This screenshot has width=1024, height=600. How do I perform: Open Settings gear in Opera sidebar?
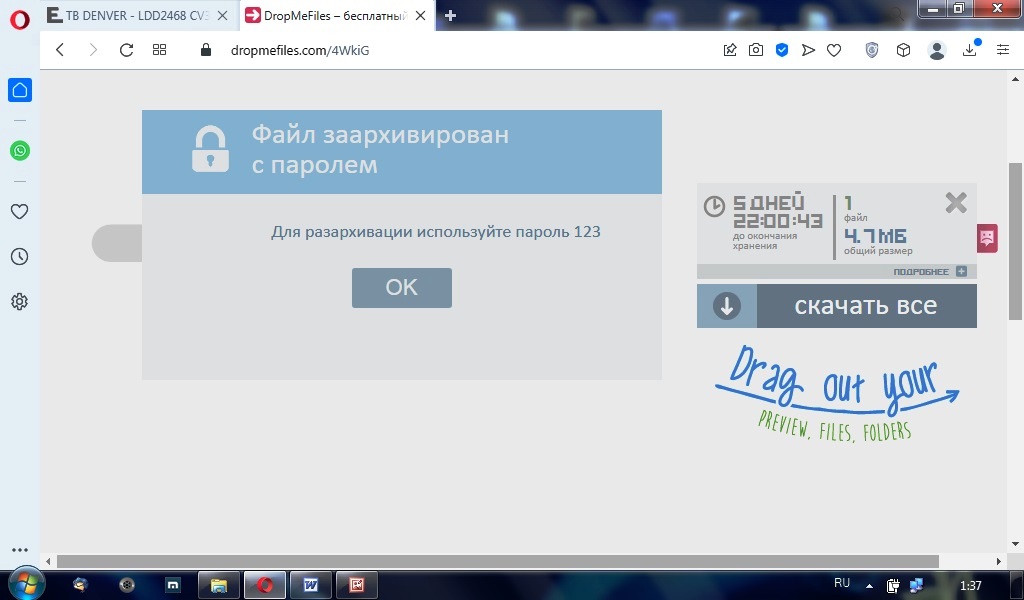click(x=19, y=301)
